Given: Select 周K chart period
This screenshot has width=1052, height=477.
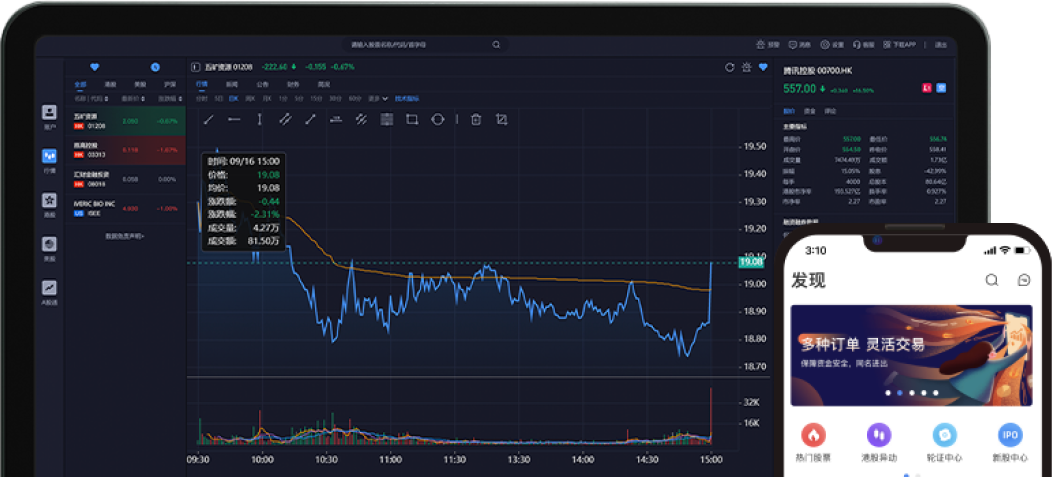Looking at the screenshot, I should coord(250,99).
